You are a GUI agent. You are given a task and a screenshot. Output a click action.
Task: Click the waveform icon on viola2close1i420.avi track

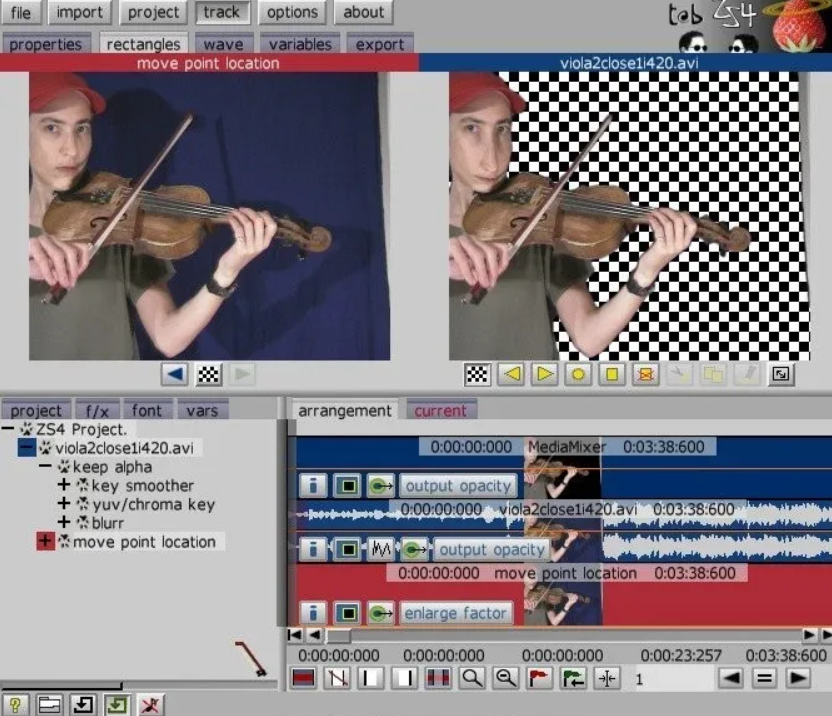tap(380, 549)
